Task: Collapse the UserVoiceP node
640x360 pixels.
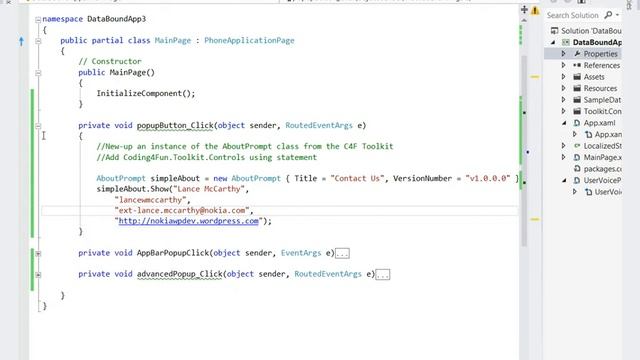Action: click(x=564, y=180)
